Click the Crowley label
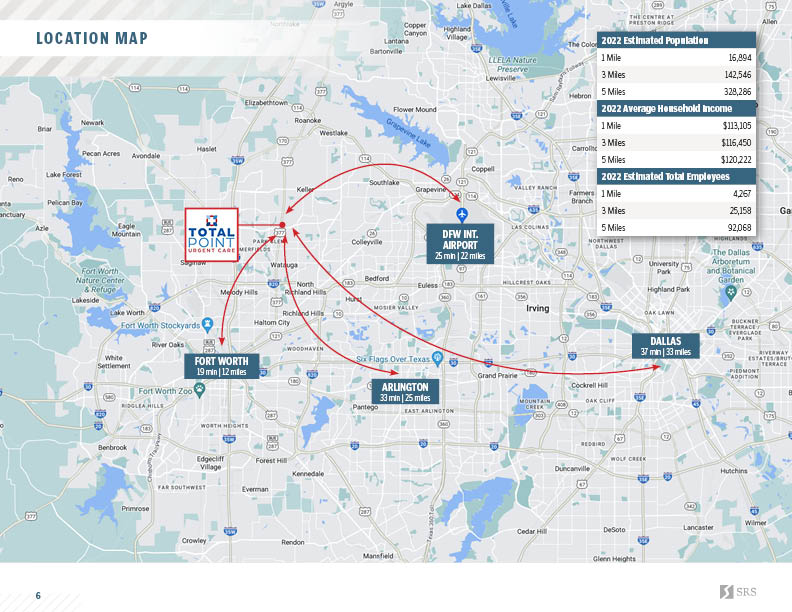This screenshot has width=792, height=612. click(x=194, y=540)
